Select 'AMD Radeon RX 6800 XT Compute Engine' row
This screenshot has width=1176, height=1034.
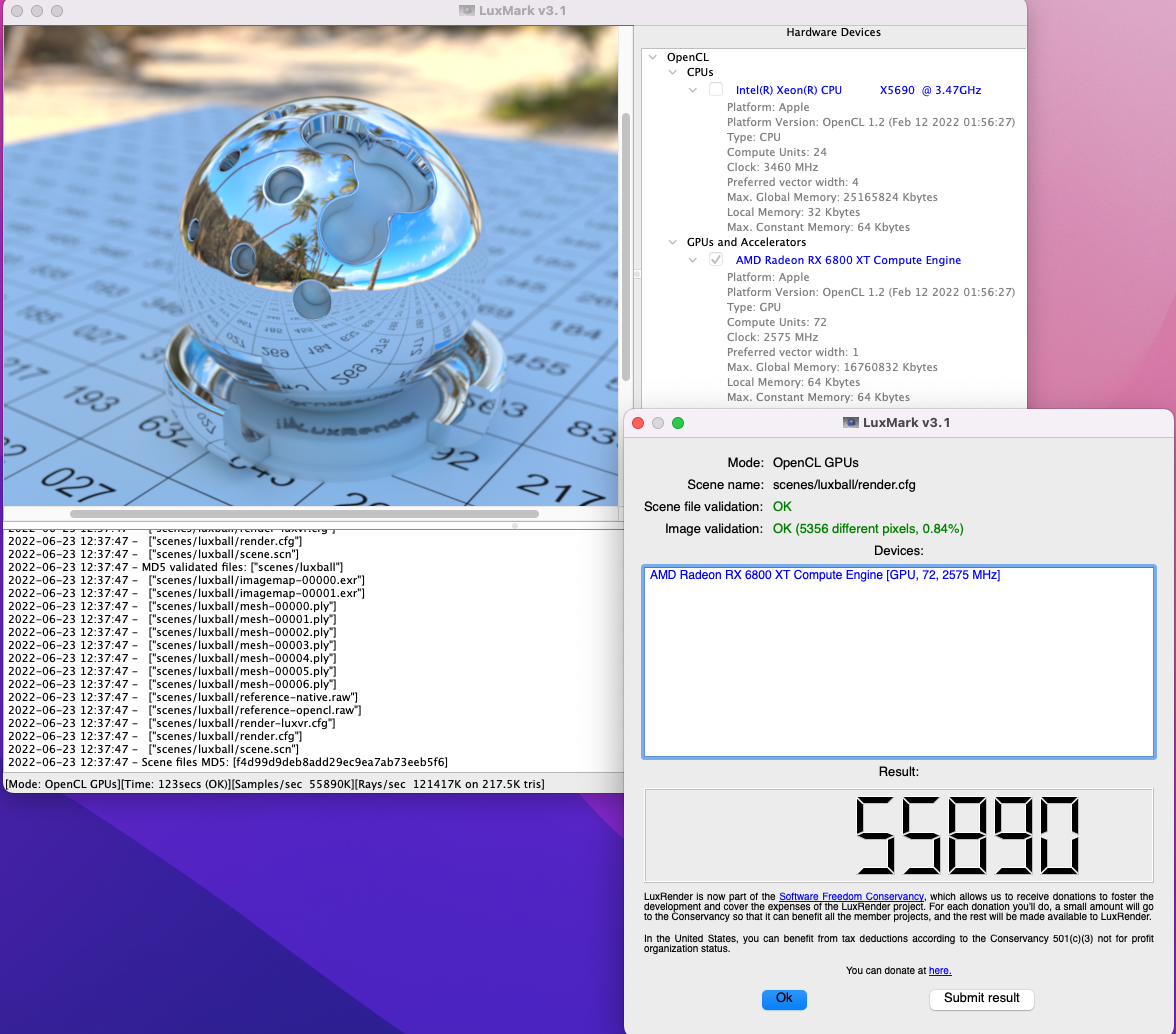tap(848, 260)
